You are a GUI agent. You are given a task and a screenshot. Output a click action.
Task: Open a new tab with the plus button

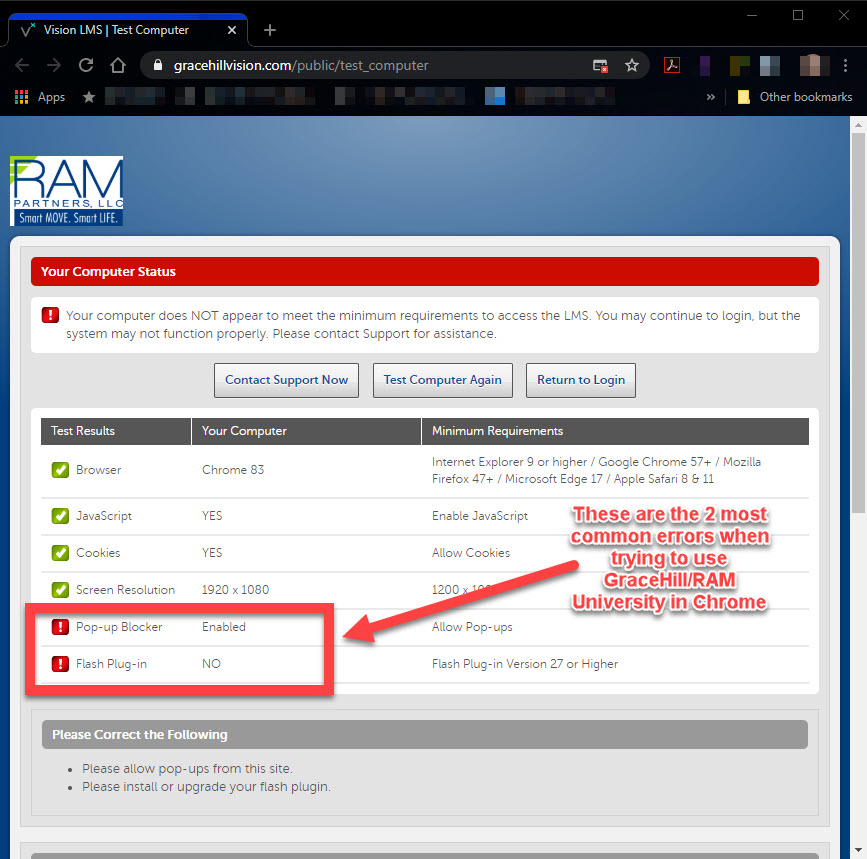coord(270,30)
